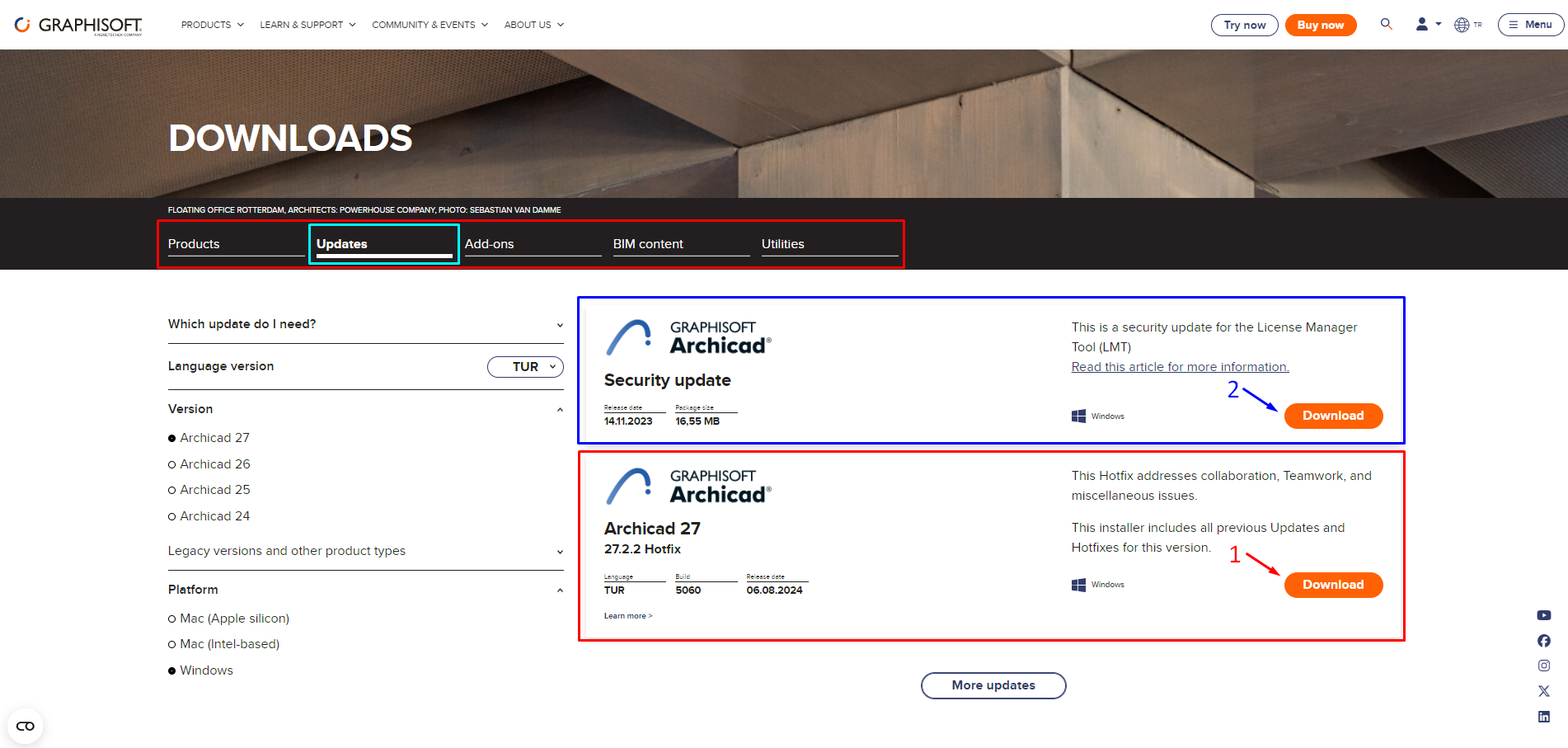Select the Mac (Apple silicon) platform
This screenshot has width=1568, height=748.
(x=228, y=619)
